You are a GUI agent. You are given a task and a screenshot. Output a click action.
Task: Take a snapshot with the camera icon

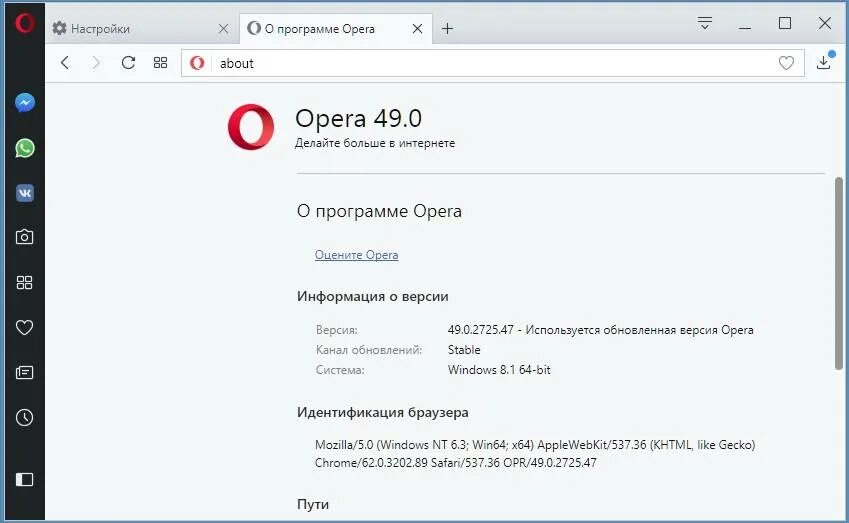[x=24, y=237]
